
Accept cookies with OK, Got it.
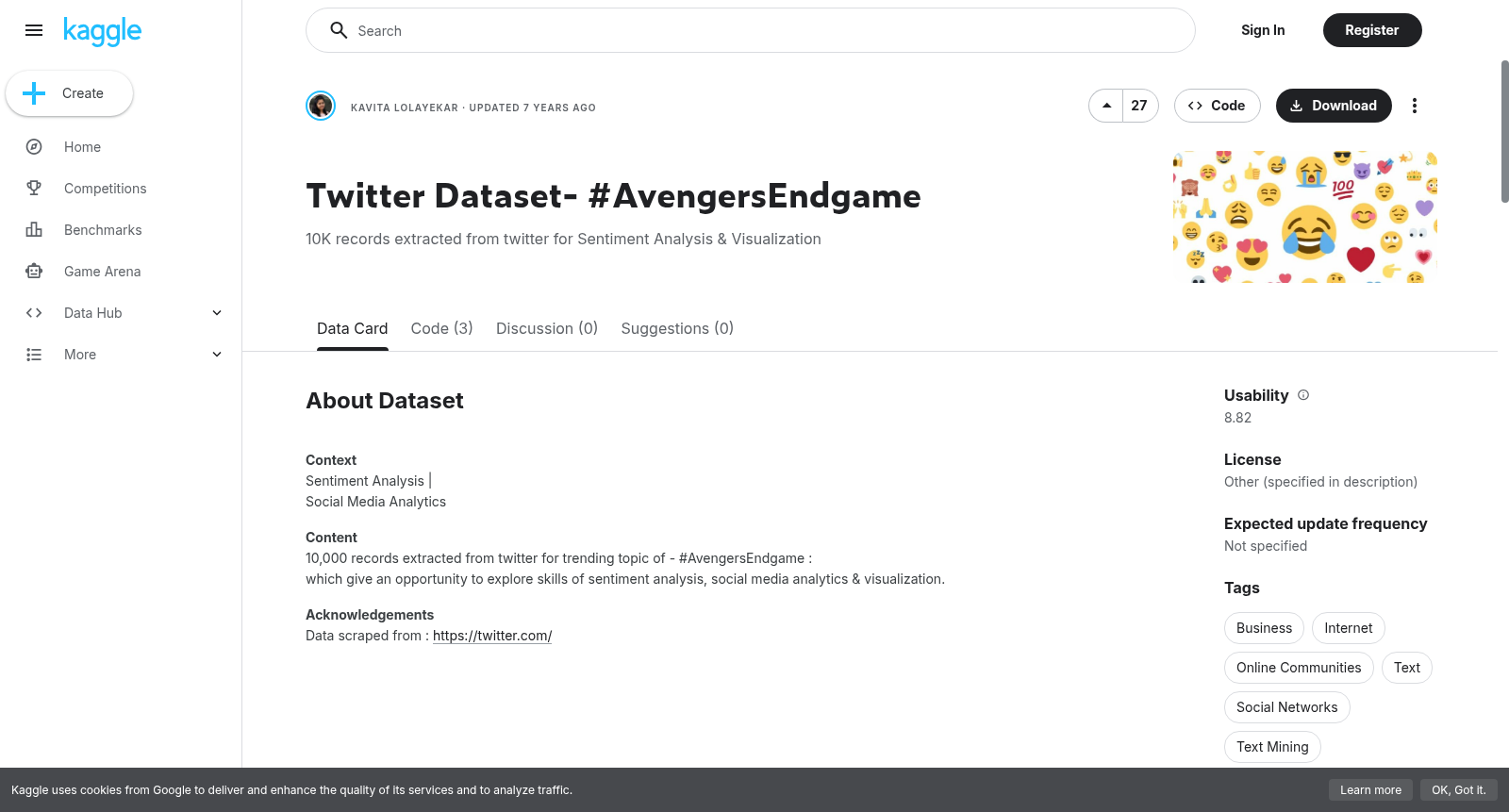pos(1458,790)
